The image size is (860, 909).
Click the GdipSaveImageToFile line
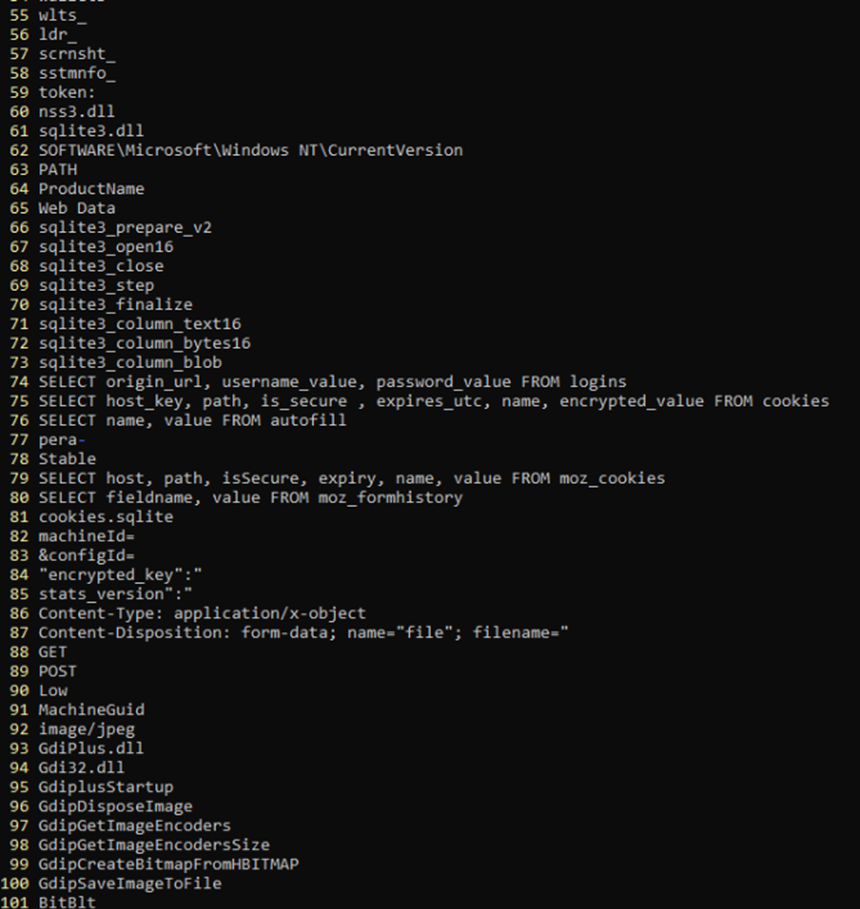click(x=130, y=883)
